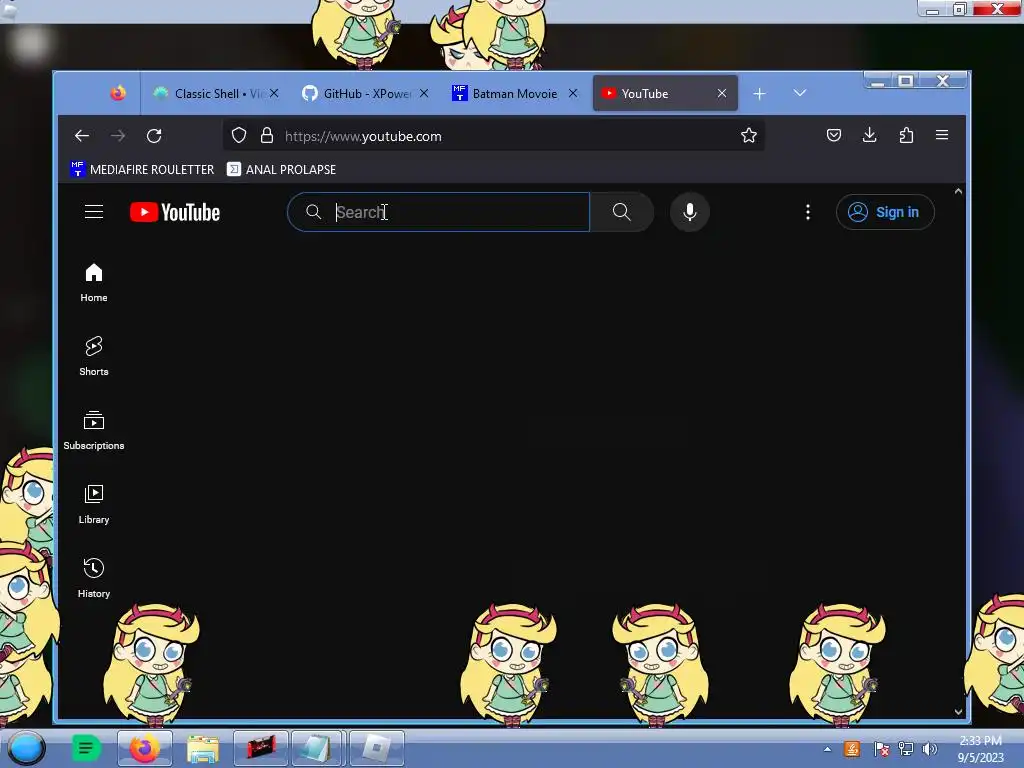Save page to Pocket icon
This screenshot has height=768, width=1024.
pyautogui.click(x=833, y=135)
